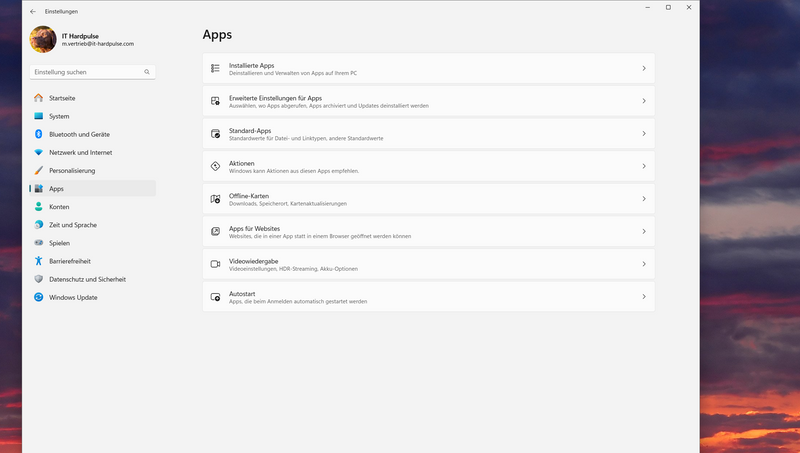Open Aktionen using the right chevron
The width and height of the screenshot is (800, 453).
643,167
